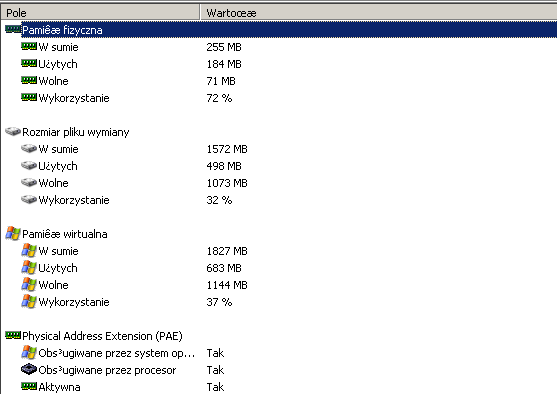Select the 1144 MB value
The height and width of the screenshot is (394, 557).
coord(227,285)
